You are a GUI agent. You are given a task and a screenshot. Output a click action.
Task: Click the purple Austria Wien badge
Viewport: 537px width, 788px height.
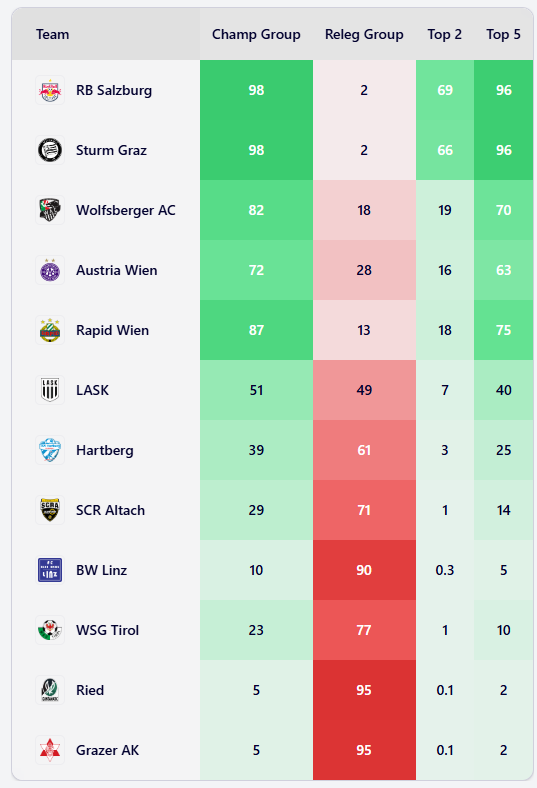[x=50, y=270]
